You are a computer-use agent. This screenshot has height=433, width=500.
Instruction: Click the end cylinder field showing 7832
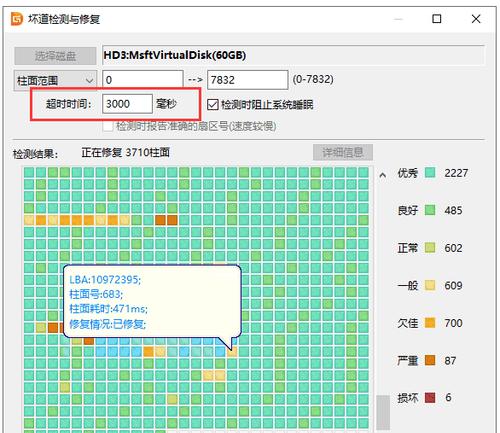tap(248, 80)
